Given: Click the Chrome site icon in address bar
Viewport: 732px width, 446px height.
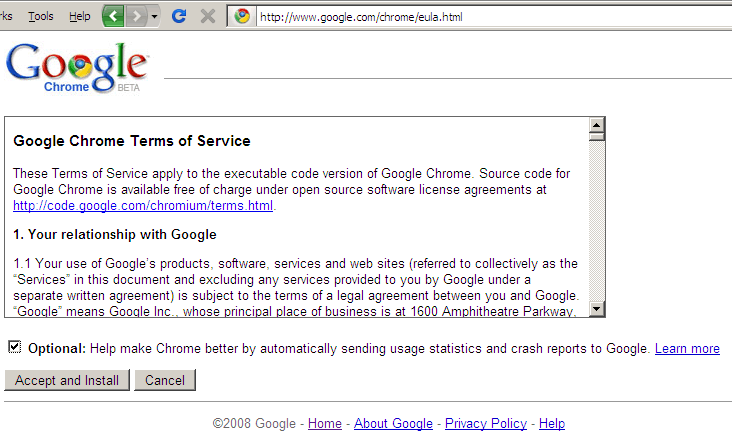Looking at the screenshot, I should [x=242, y=17].
